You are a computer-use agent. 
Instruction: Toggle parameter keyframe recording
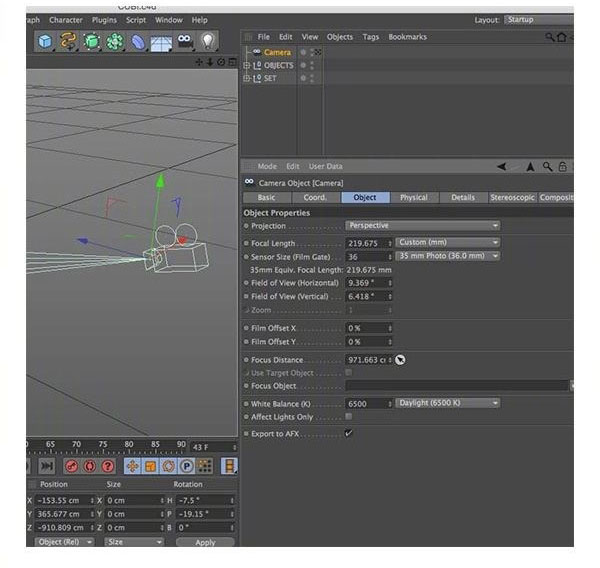coord(186,466)
